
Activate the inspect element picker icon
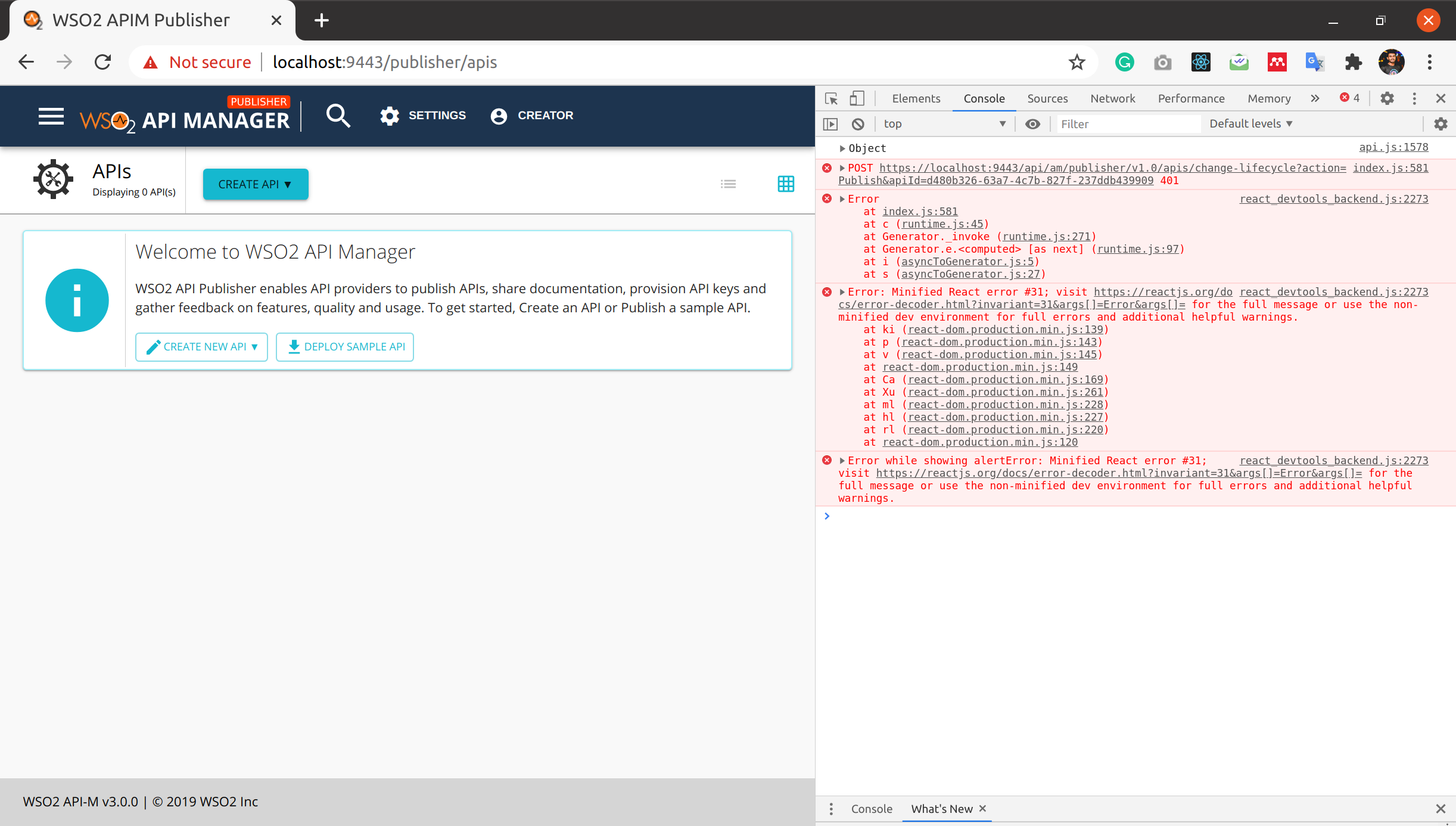[831, 98]
